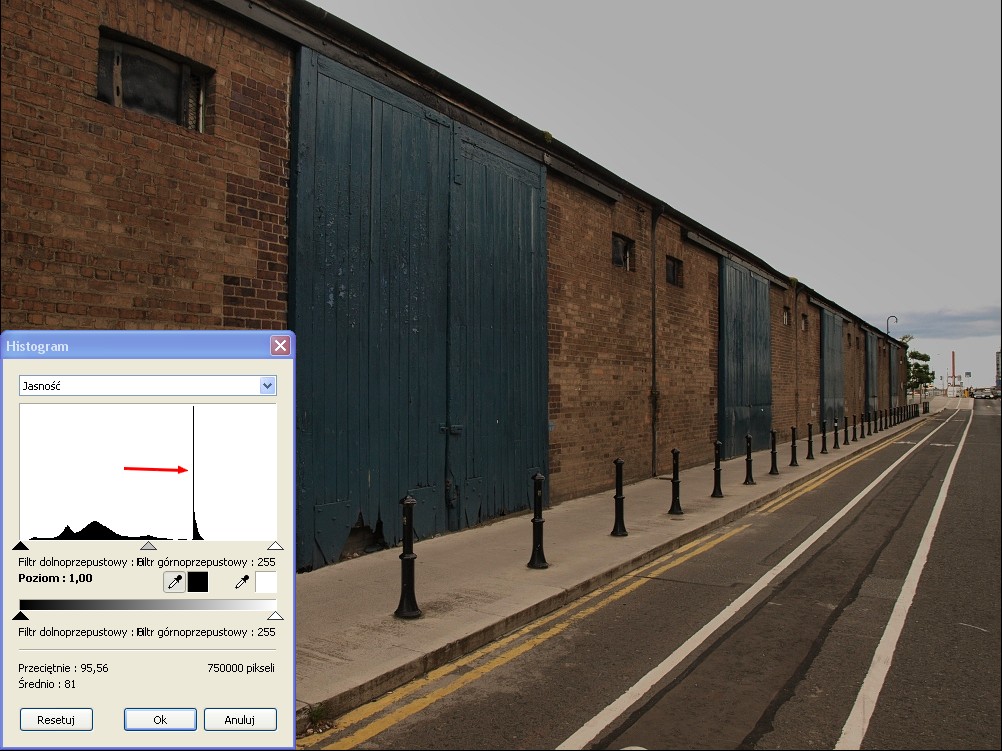This screenshot has width=1002, height=751.
Task: Click the black output triangle under gradient bar
Action: coord(20,616)
